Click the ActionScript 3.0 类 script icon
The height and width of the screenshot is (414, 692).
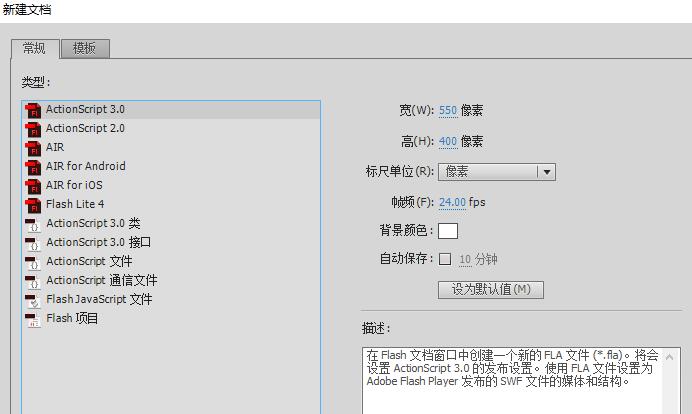(x=33, y=224)
